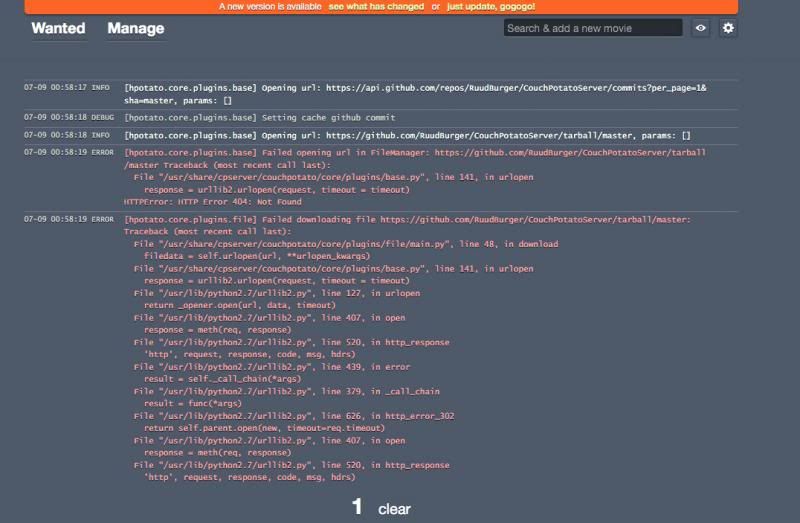800x523 pixels.
Task: Click the eye icon beside search
Action: [x=700, y=28]
